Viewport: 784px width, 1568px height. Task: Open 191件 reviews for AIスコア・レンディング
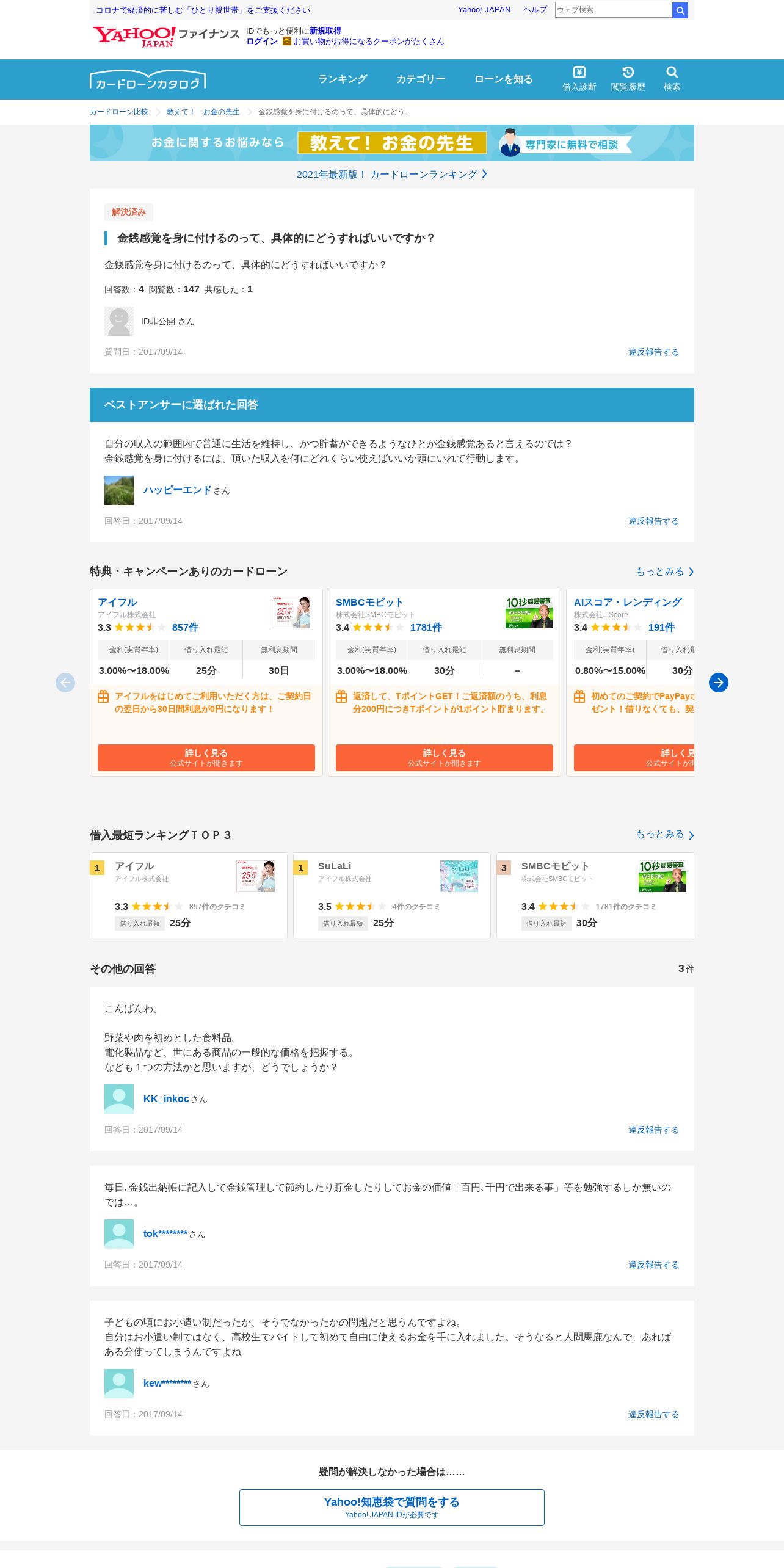point(661,628)
